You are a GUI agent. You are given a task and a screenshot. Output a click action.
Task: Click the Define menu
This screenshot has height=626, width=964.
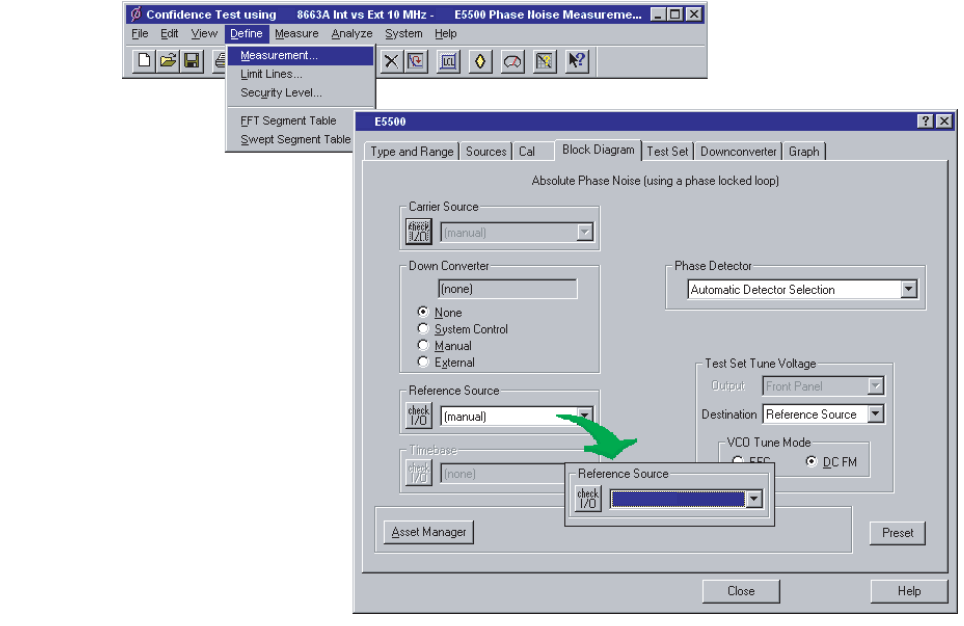[246, 33]
